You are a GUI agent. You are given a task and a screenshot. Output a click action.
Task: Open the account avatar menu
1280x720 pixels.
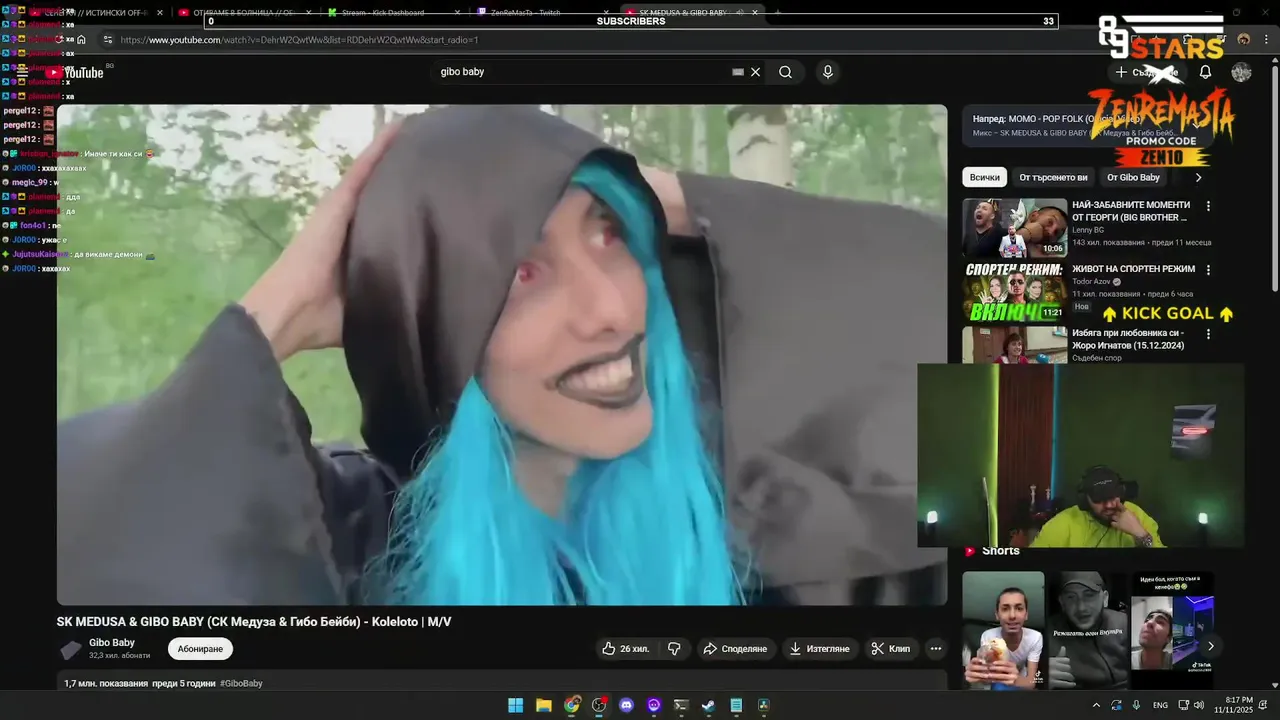pyautogui.click(x=1242, y=72)
